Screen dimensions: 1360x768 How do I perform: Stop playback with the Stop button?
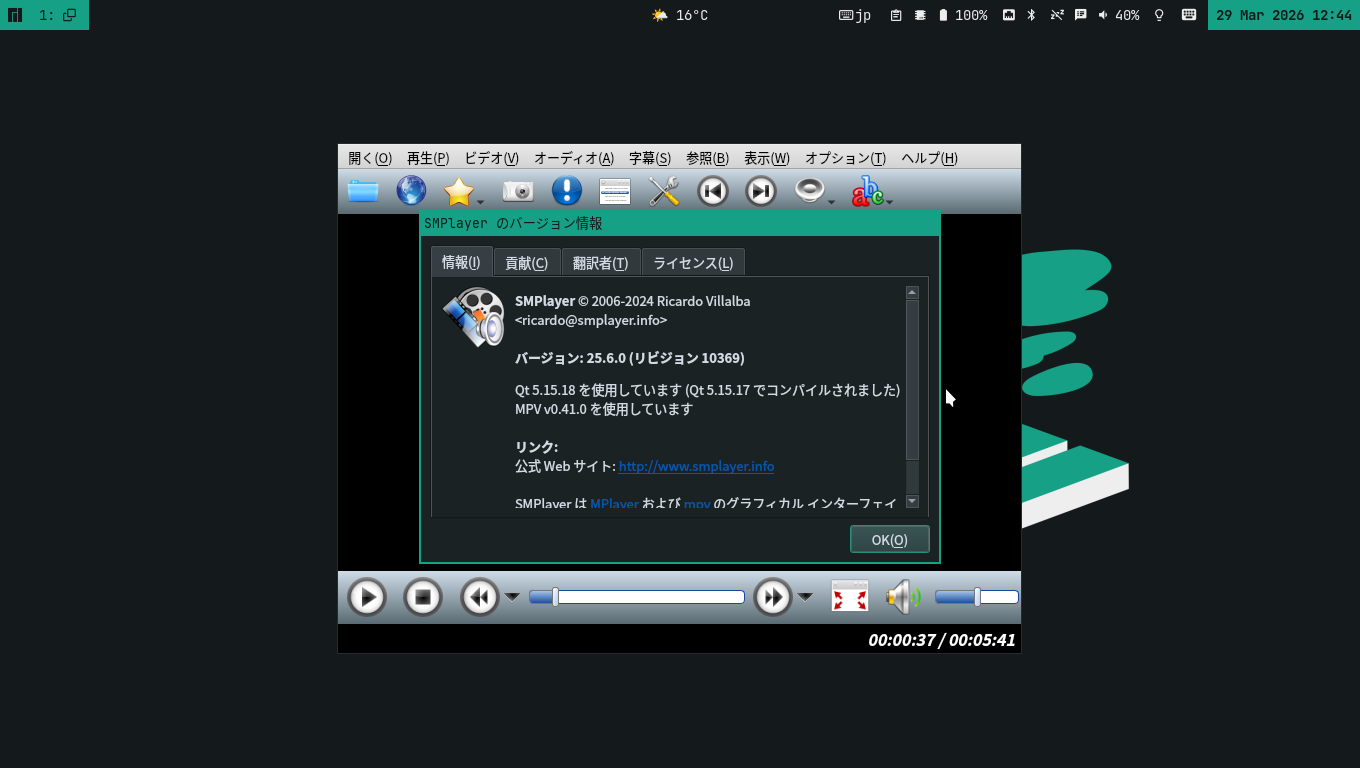tap(423, 597)
